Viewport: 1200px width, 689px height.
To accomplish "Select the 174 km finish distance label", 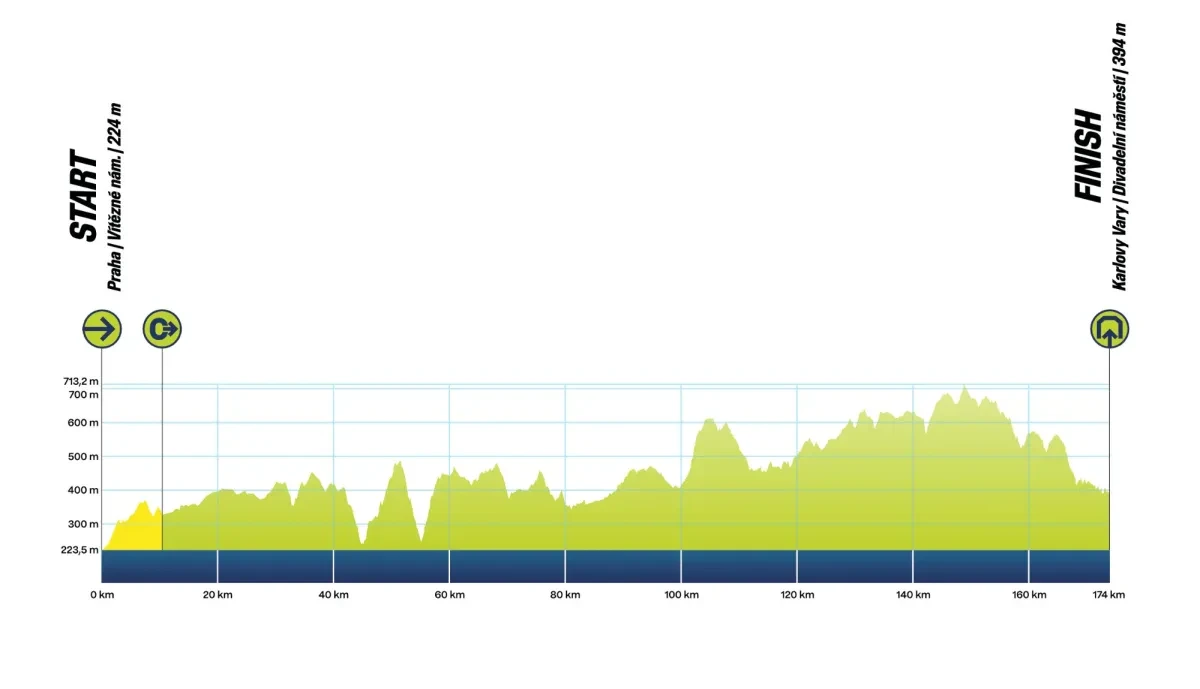I will (x=1108, y=595).
